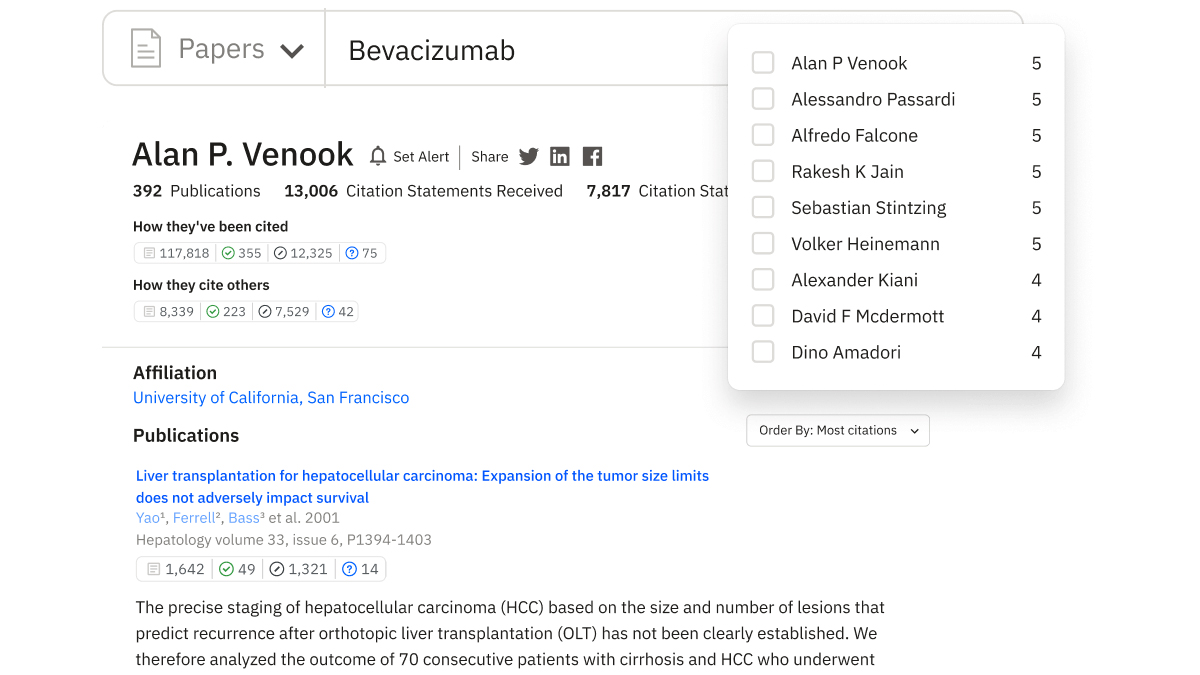1200x675 pixels.
Task: Click author link Ferrell
Action: click(x=195, y=518)
